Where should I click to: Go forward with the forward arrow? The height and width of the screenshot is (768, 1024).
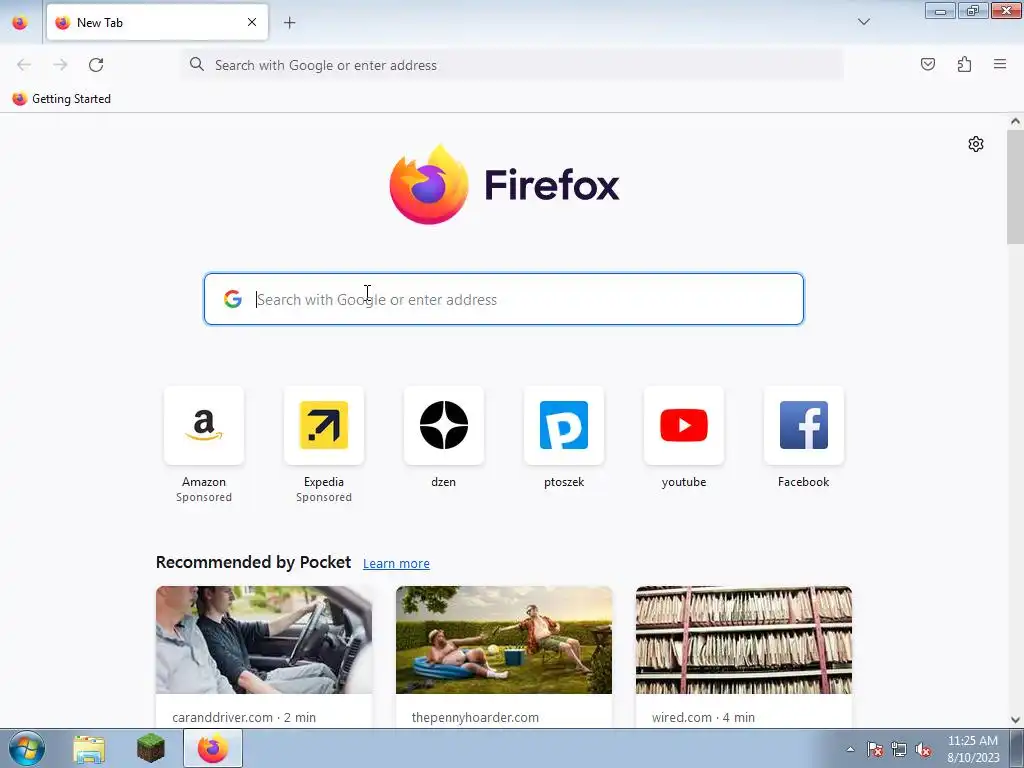click(x=60, y=65)
